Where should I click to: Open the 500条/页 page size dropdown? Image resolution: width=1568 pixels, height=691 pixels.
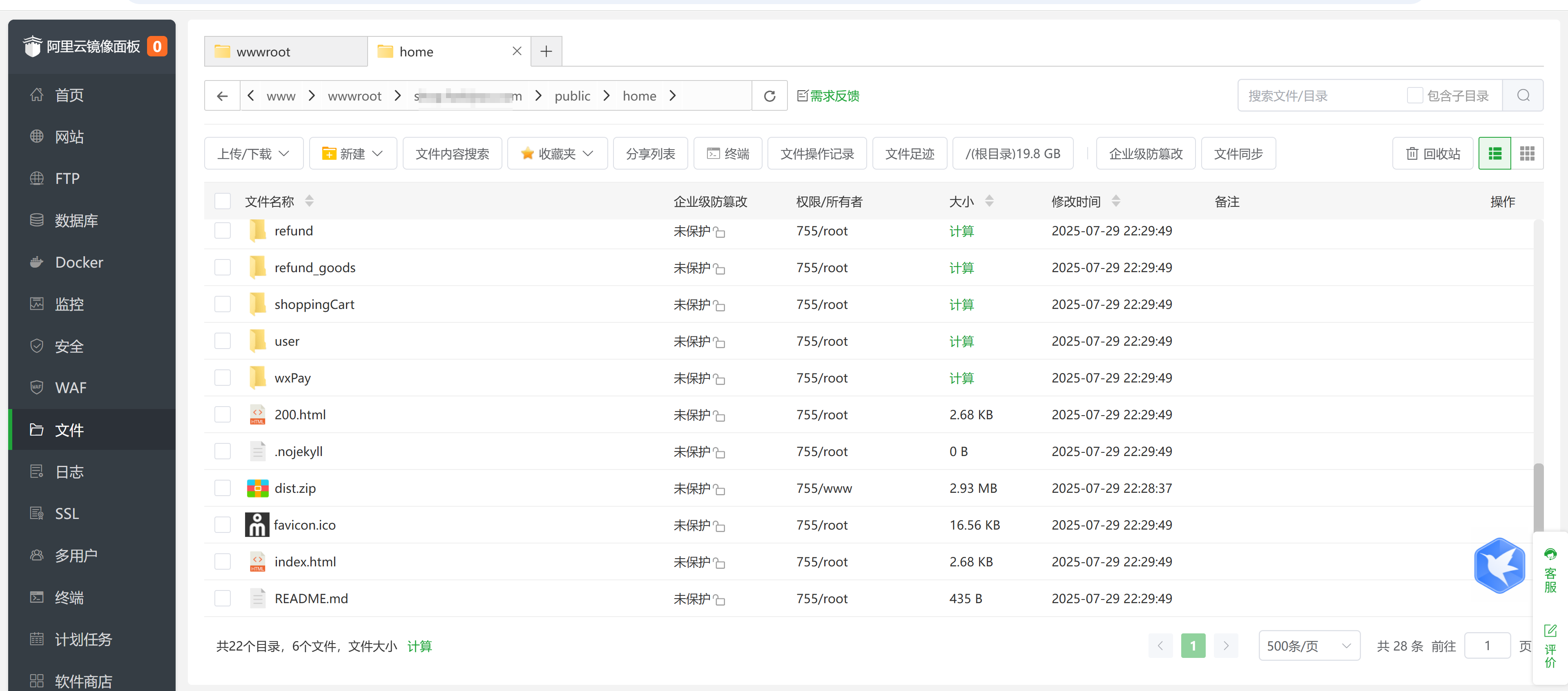(1309, 646)
